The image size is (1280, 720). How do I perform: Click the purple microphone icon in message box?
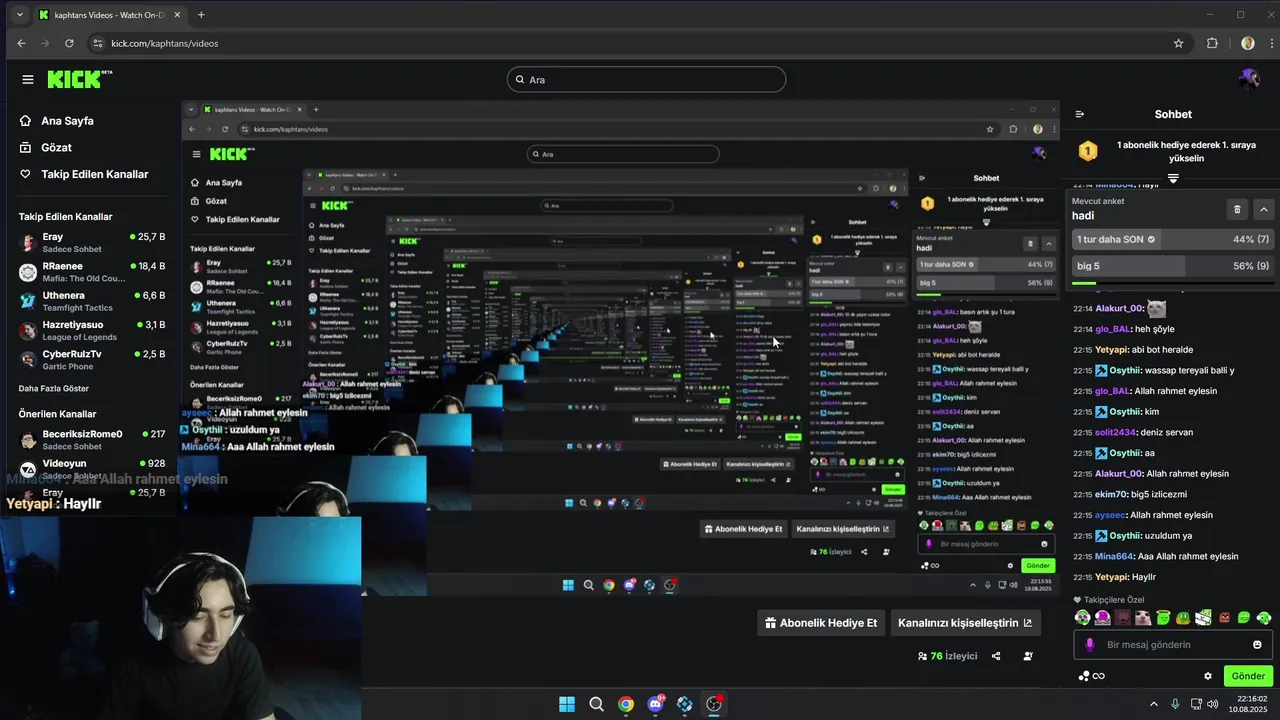(1089, 645)
